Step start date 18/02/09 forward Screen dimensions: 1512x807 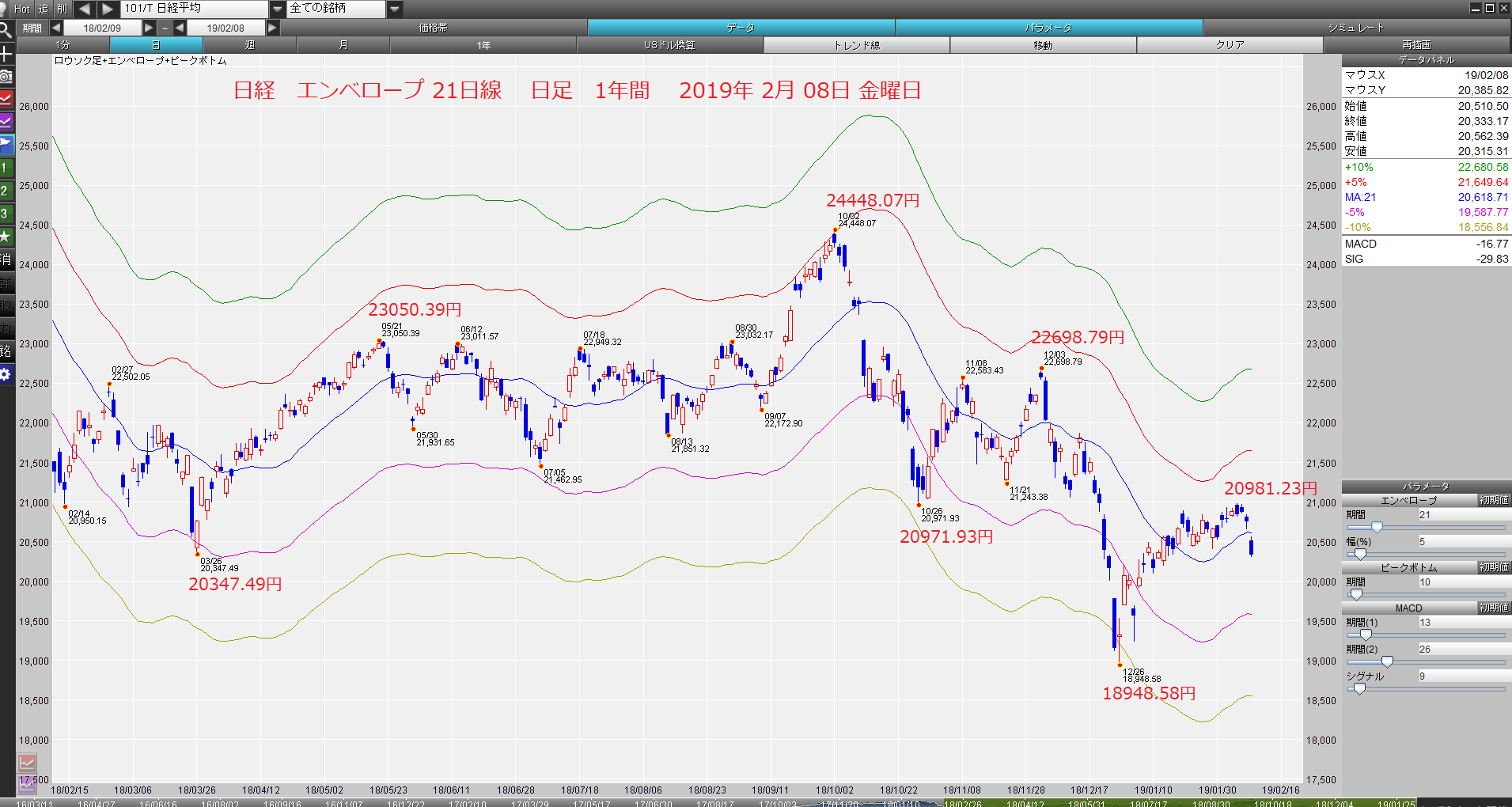coord(149,28)
